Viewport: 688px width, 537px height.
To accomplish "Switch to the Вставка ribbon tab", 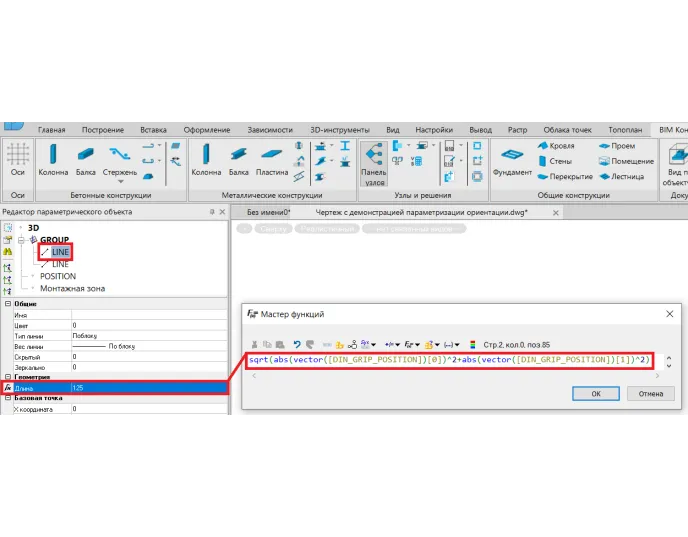I will (x=153, y=130).
